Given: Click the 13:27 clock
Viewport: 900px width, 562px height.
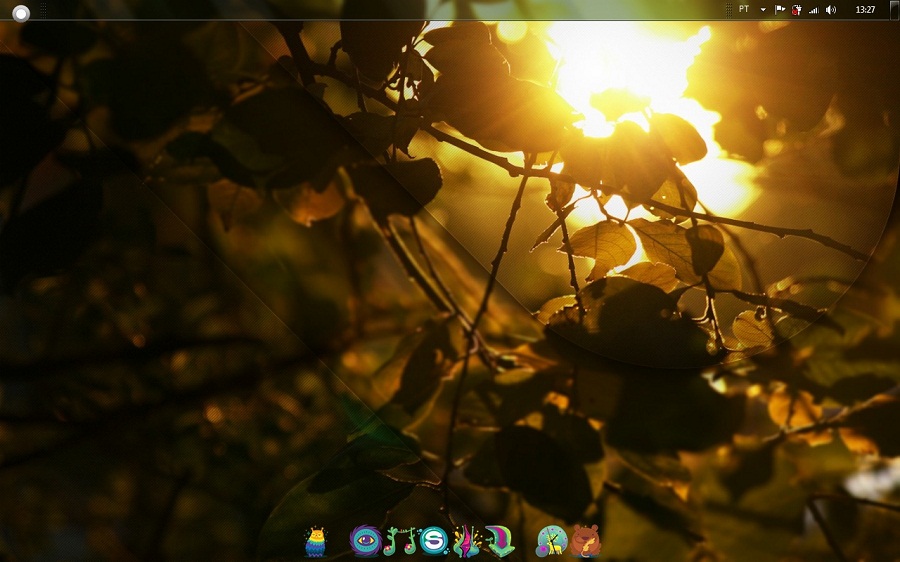Looking at the screenshot, I should [x=865, y=9].
